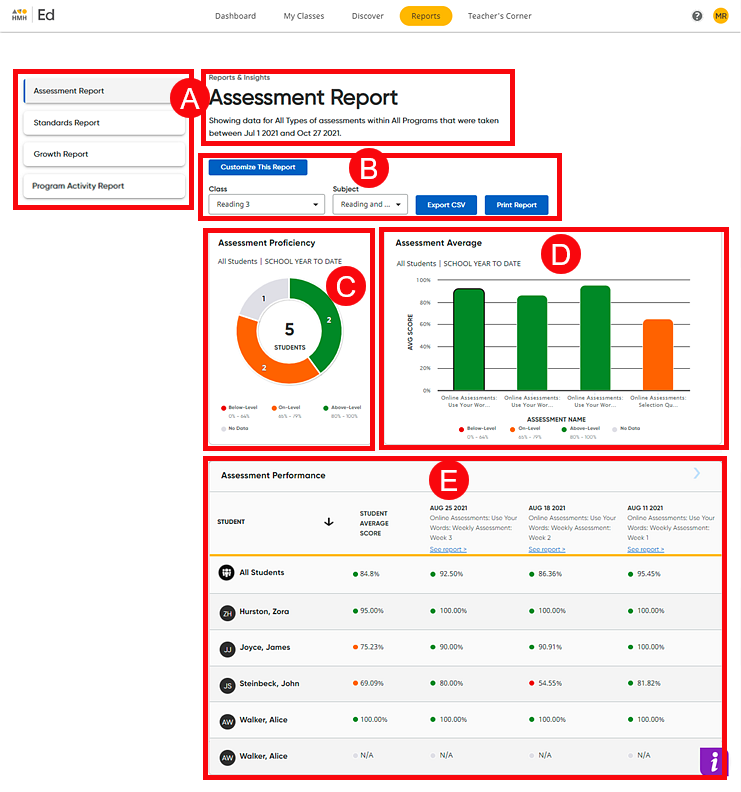This screenshot has height=792, width=741.
Task: Click the purple info icon
Action: [713, 761]
